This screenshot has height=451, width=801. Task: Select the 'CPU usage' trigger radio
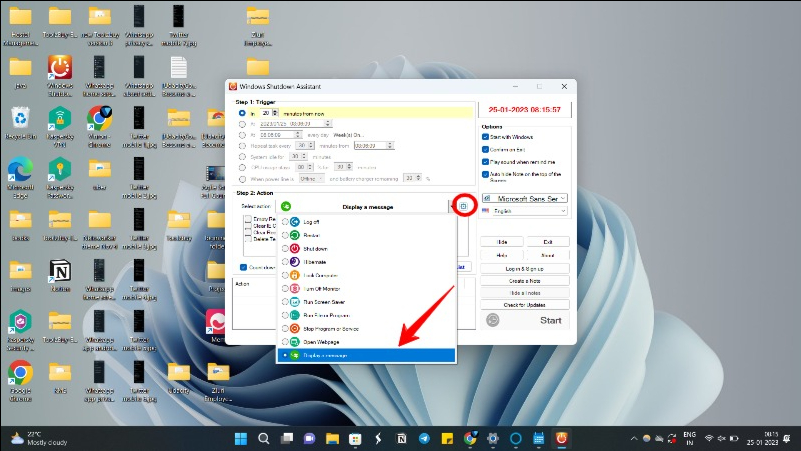pos(242,168)
